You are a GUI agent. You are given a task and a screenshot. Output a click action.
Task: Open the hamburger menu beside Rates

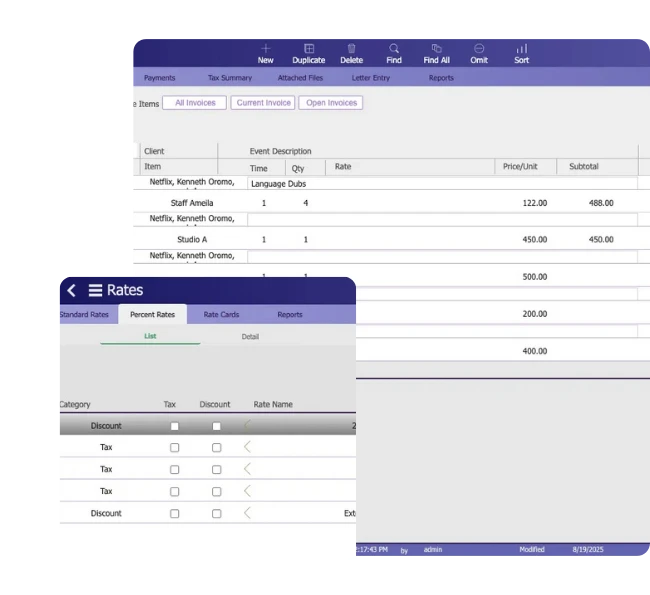click(95, 290)
